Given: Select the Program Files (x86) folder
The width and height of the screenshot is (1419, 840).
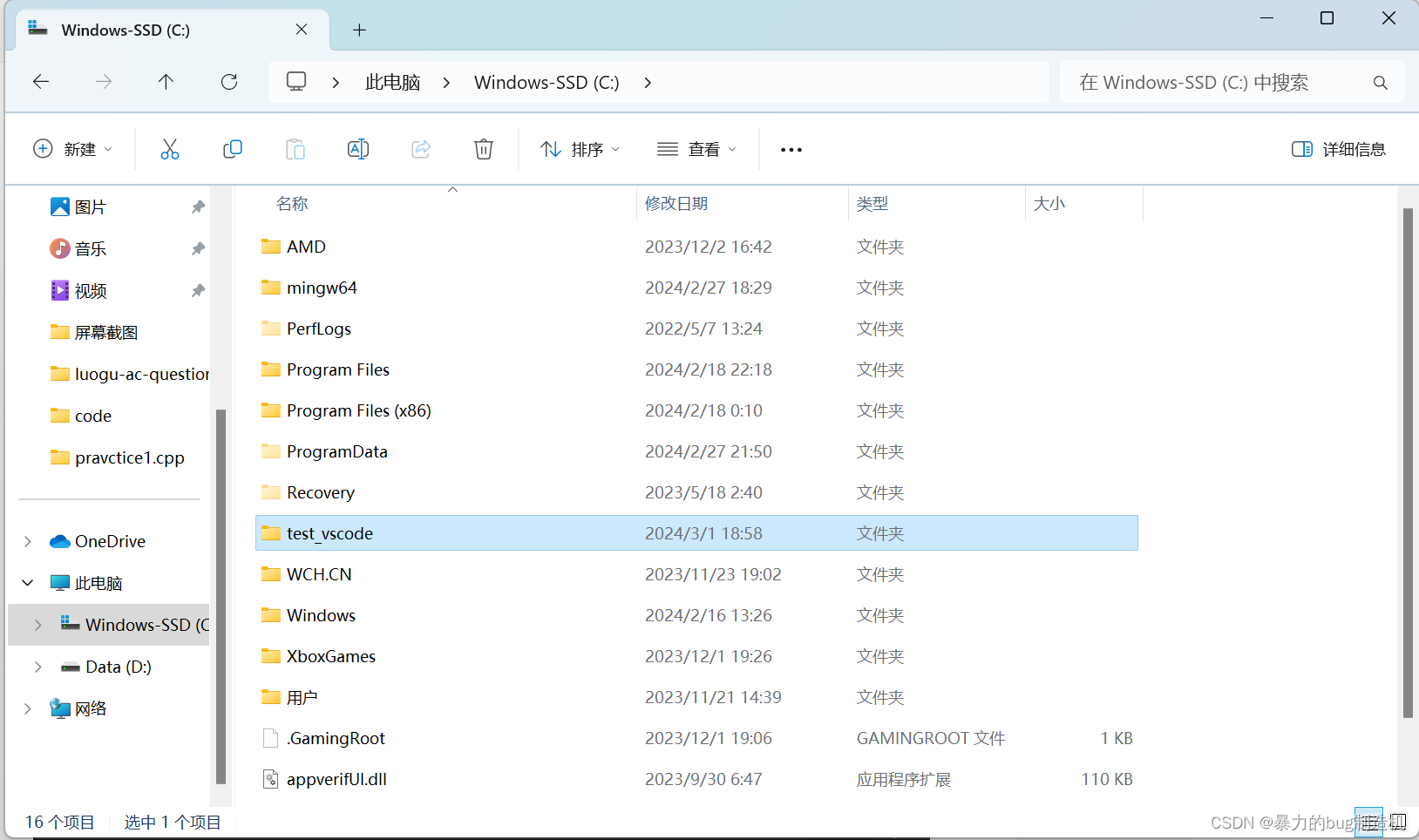Looking at the screenshot, I should pos(696,410).
